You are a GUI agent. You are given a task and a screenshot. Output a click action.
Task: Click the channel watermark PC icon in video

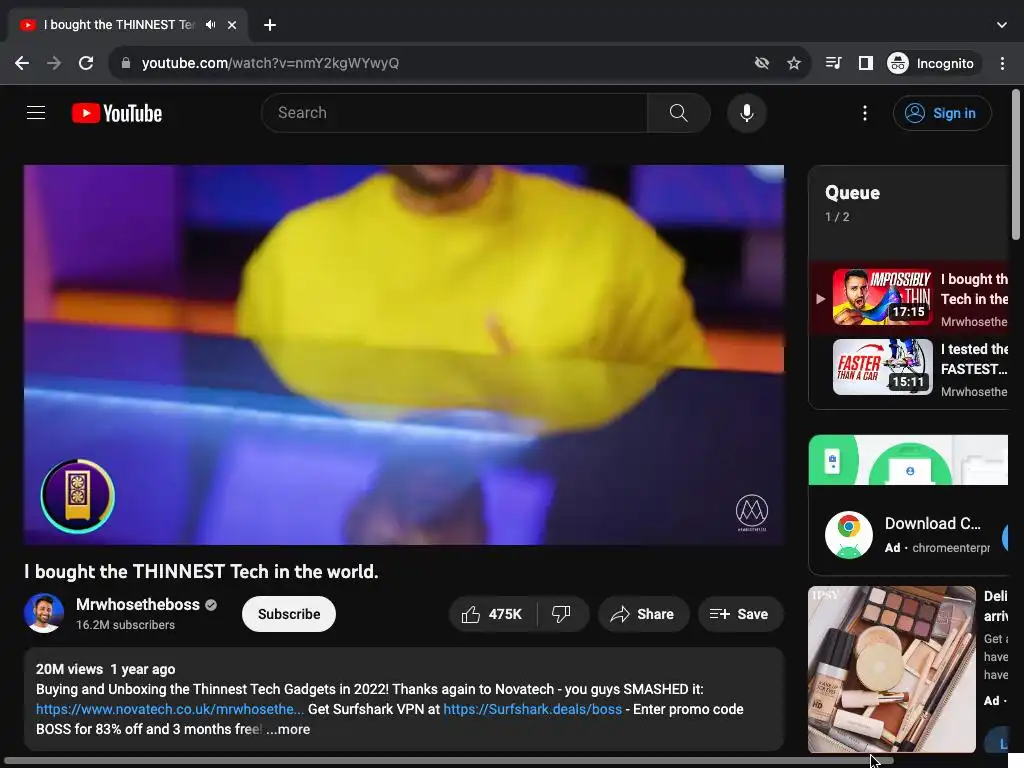78,496
